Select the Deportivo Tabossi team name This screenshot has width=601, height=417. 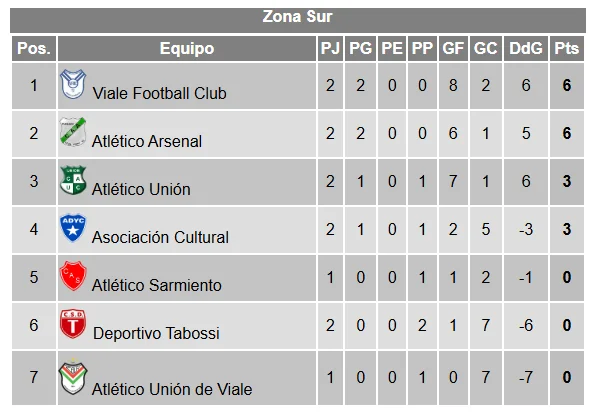[x=156, y=334]
